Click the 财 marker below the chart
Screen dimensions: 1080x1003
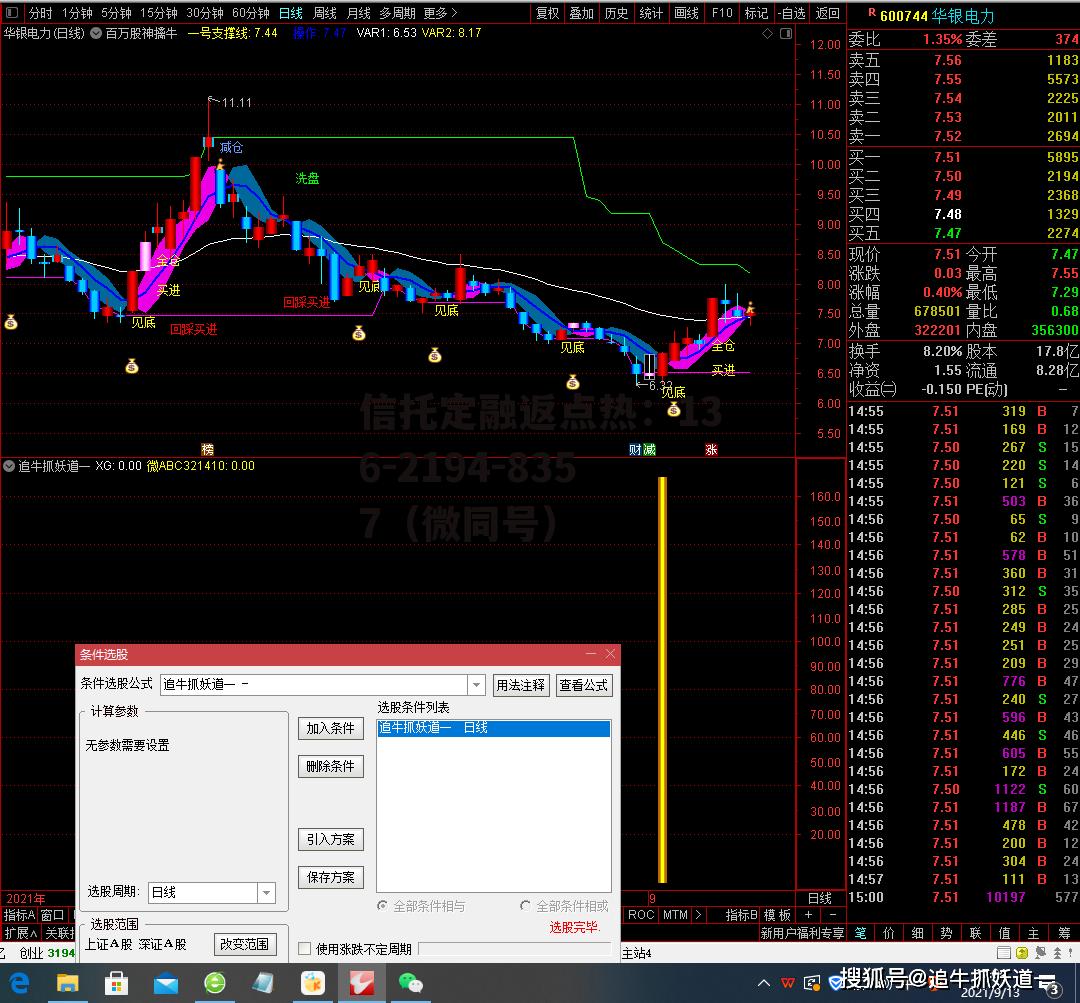point(635,450)
